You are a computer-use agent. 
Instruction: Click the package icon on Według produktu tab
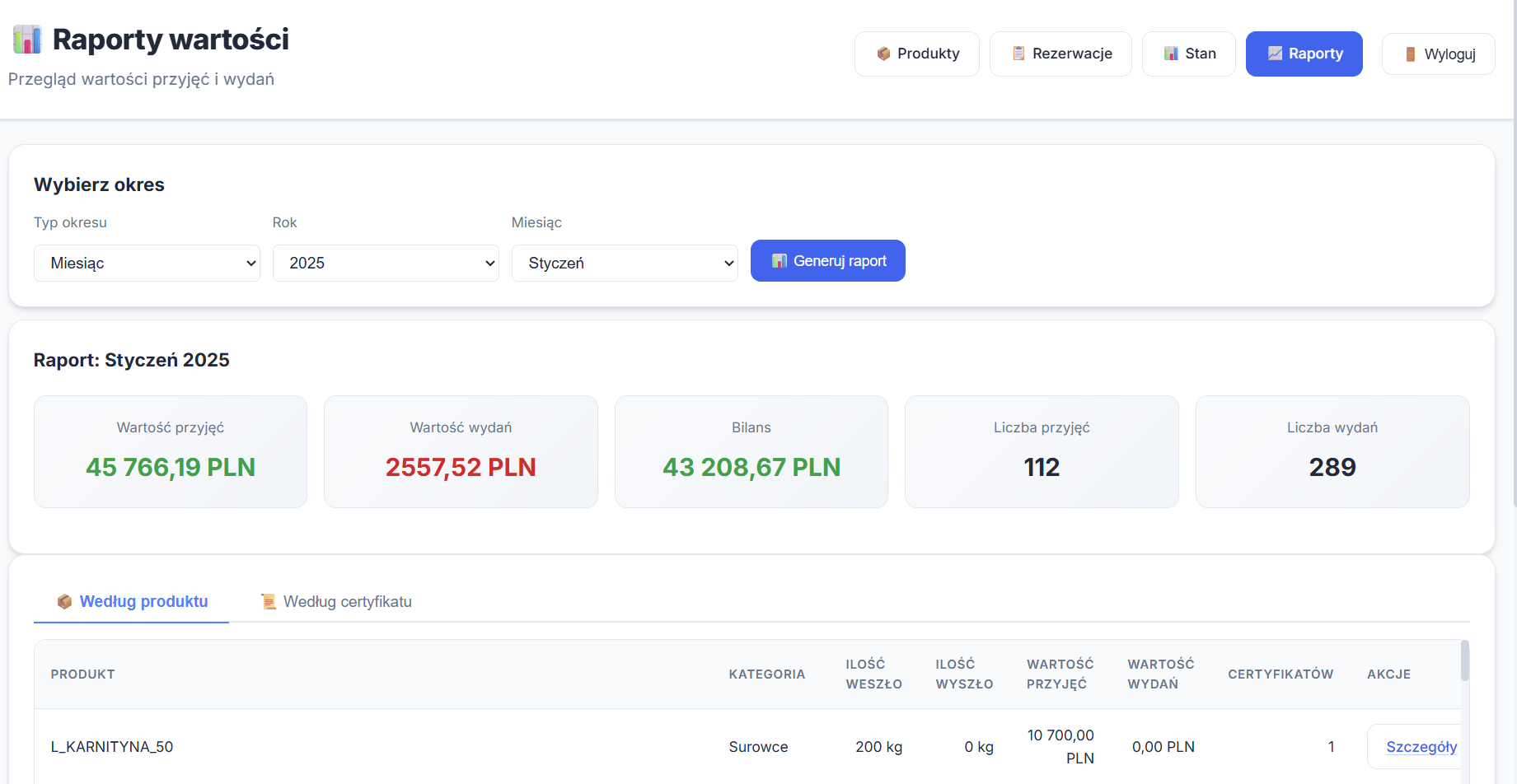(64, 602)
